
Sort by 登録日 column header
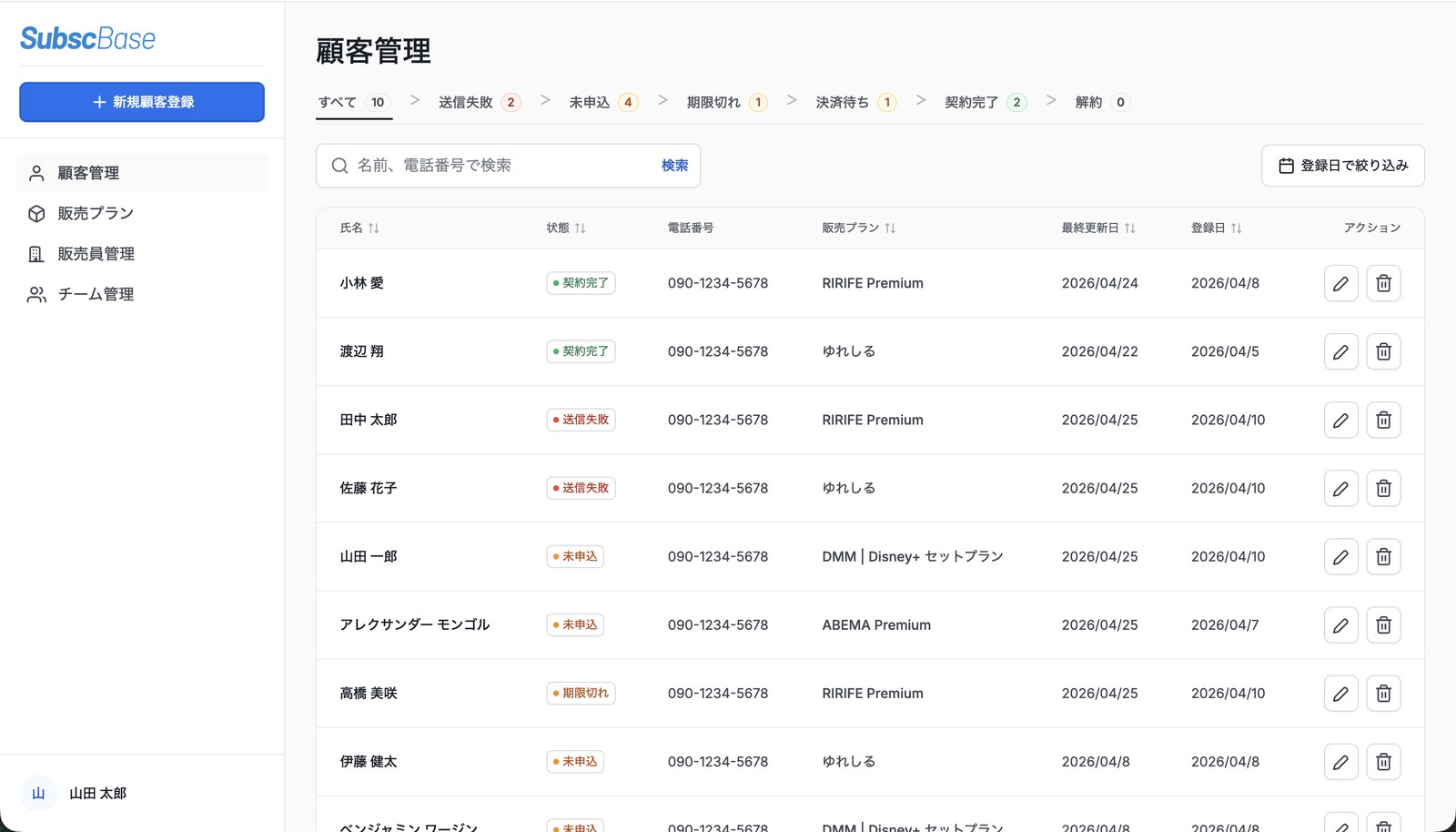1217,228
